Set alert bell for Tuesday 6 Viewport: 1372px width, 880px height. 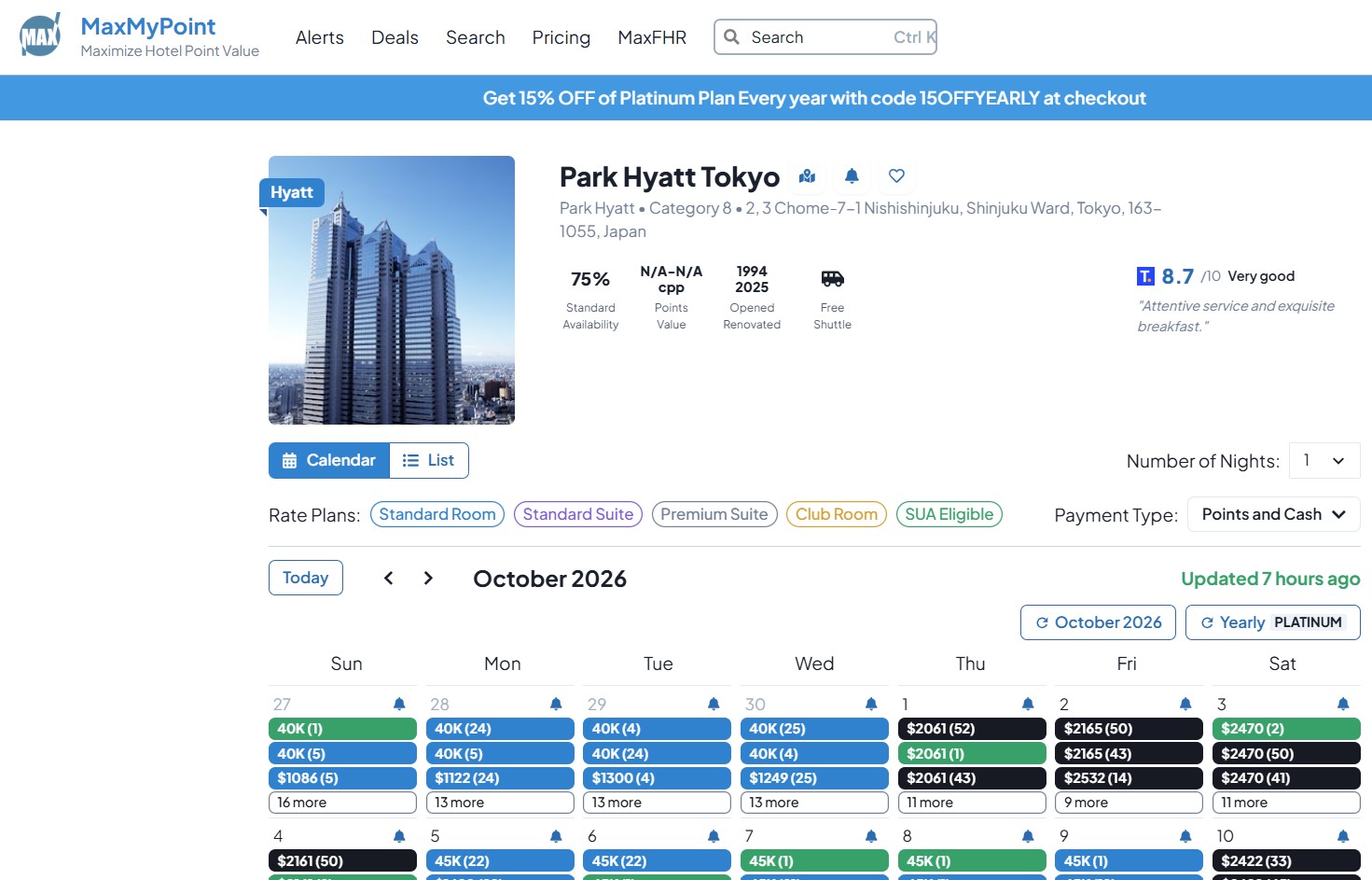point(714,836)
